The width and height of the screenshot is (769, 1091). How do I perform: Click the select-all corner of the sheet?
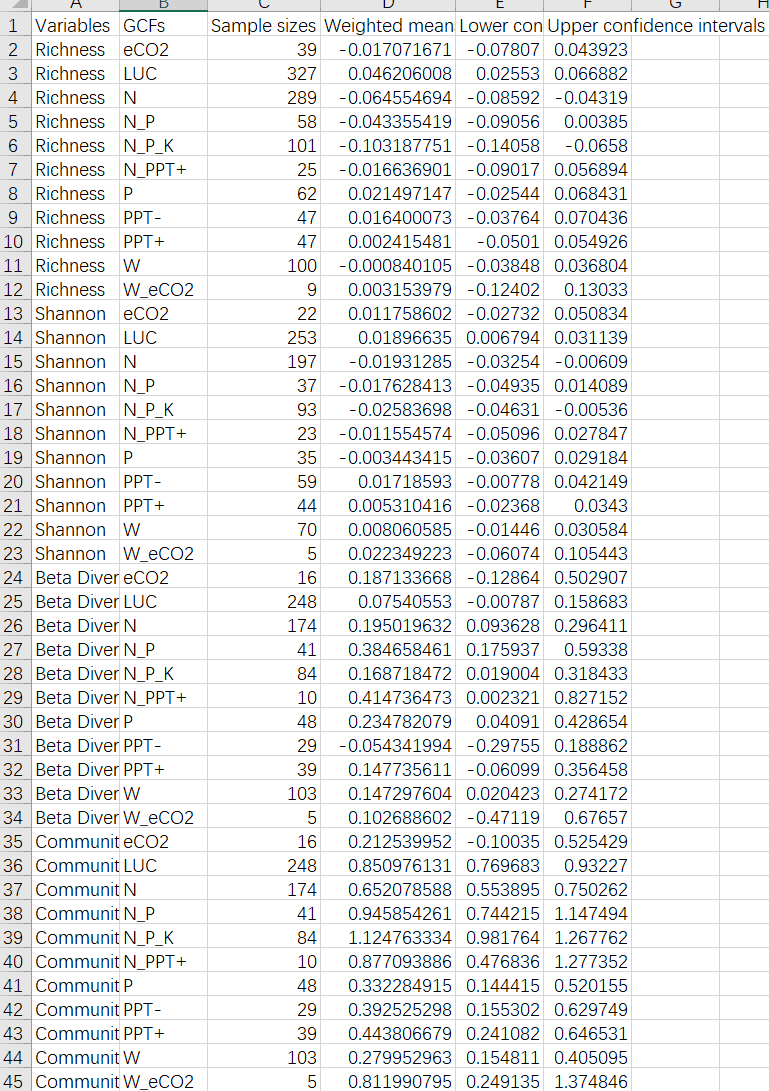click(15, 5)
